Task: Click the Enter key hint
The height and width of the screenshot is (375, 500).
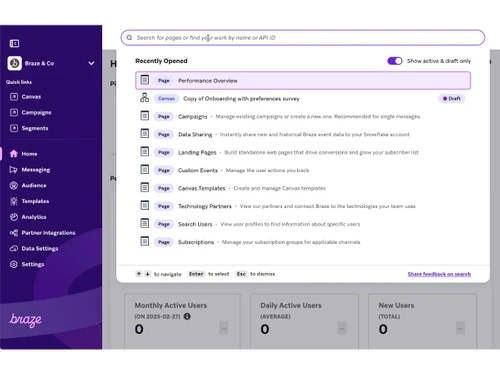Action: coord(196,274)
